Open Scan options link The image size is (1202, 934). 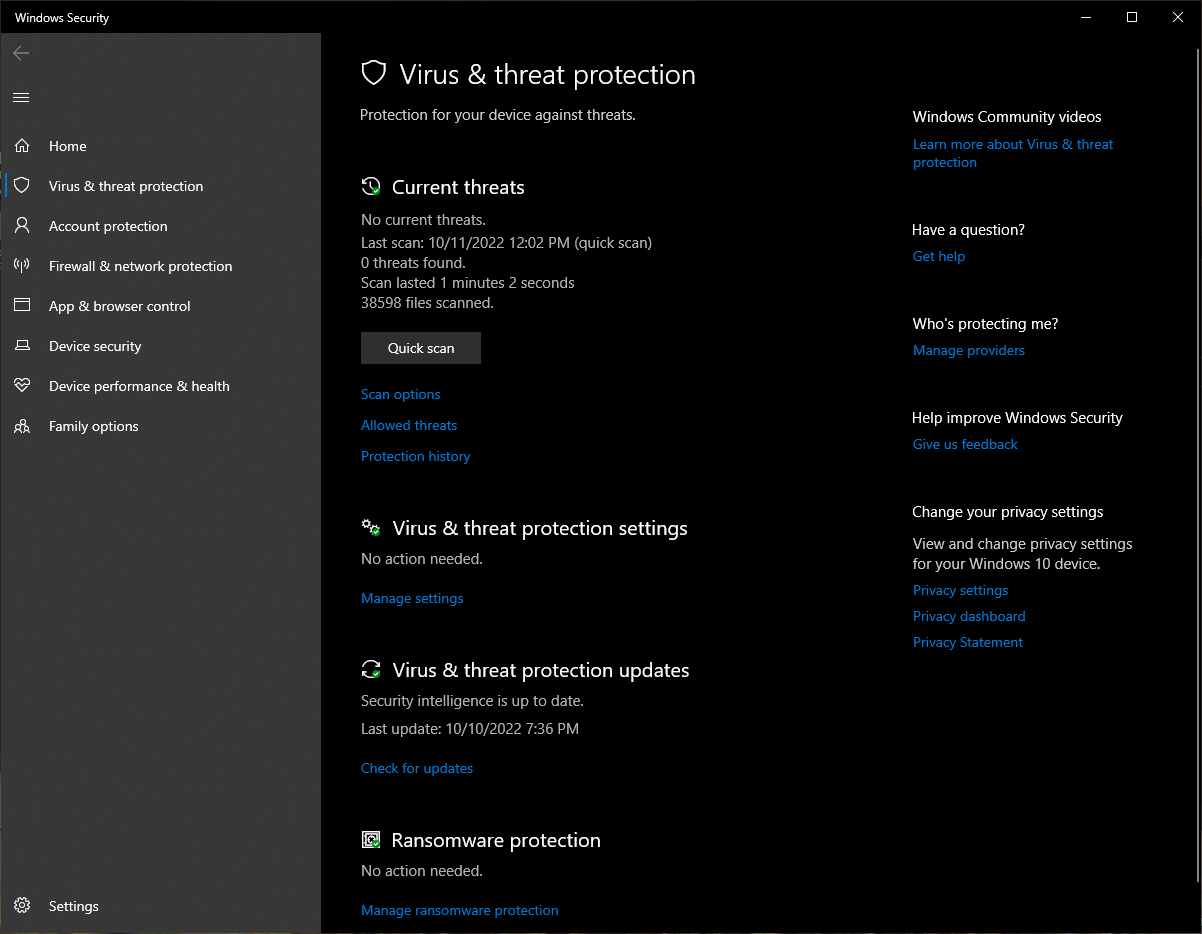pyautogui.click(x=400, y=394)
